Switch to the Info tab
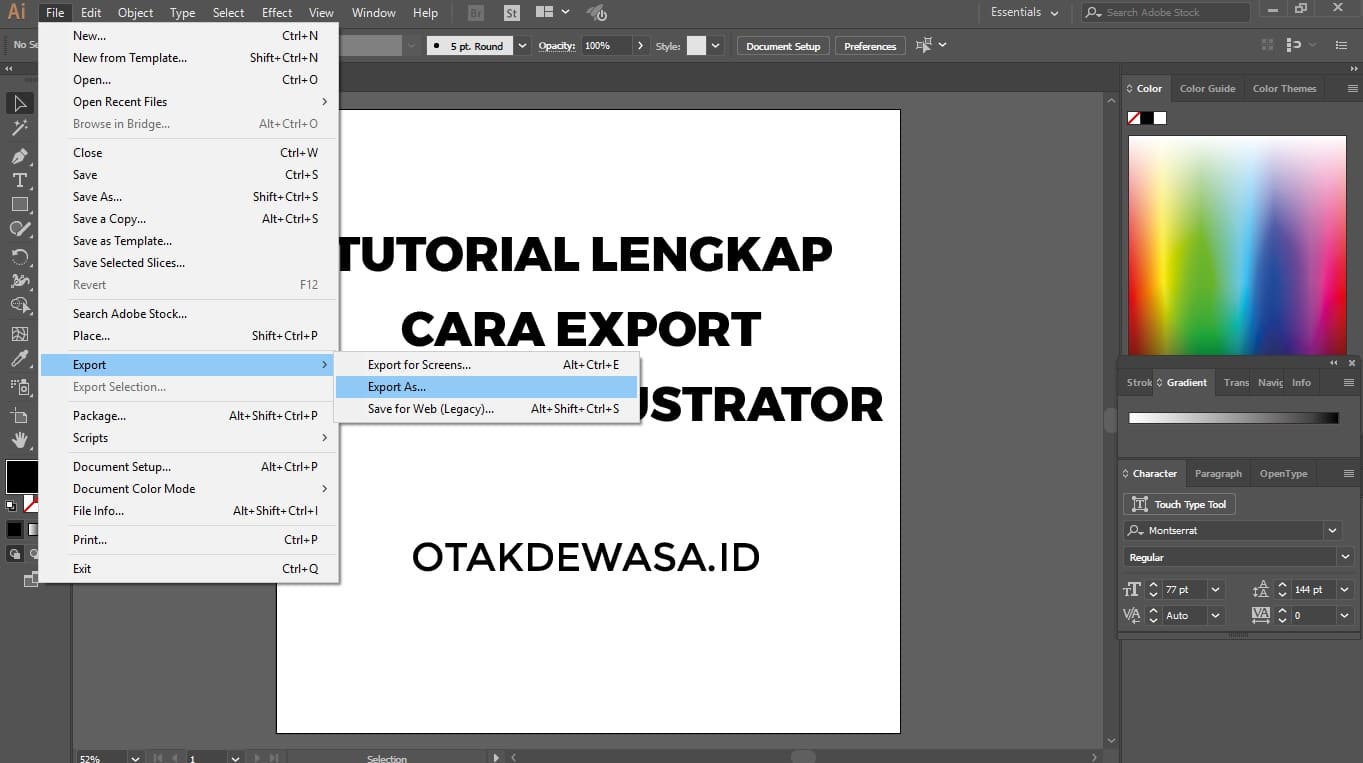 tap(1301, 382)
